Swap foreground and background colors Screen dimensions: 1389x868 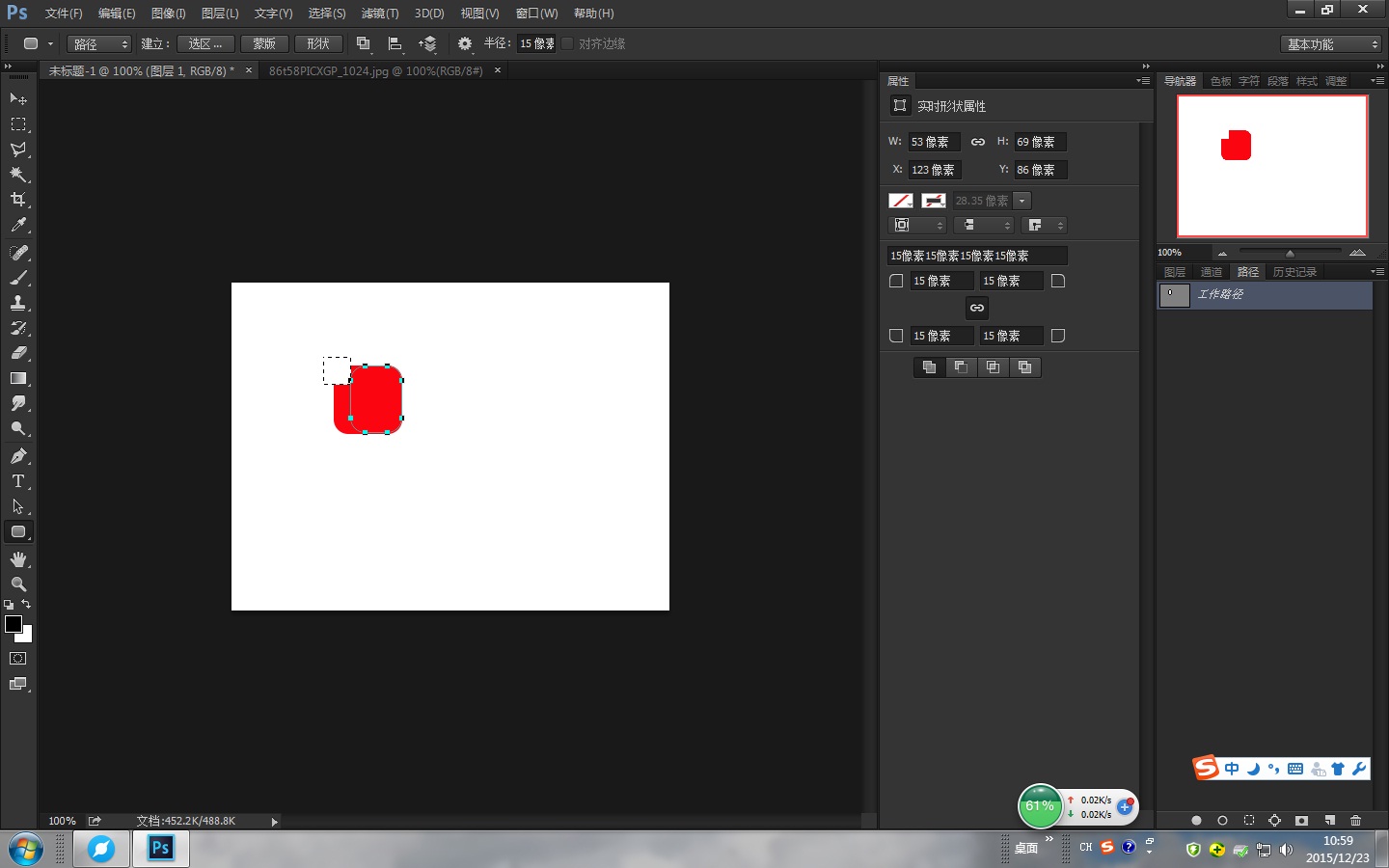point(26,604)
